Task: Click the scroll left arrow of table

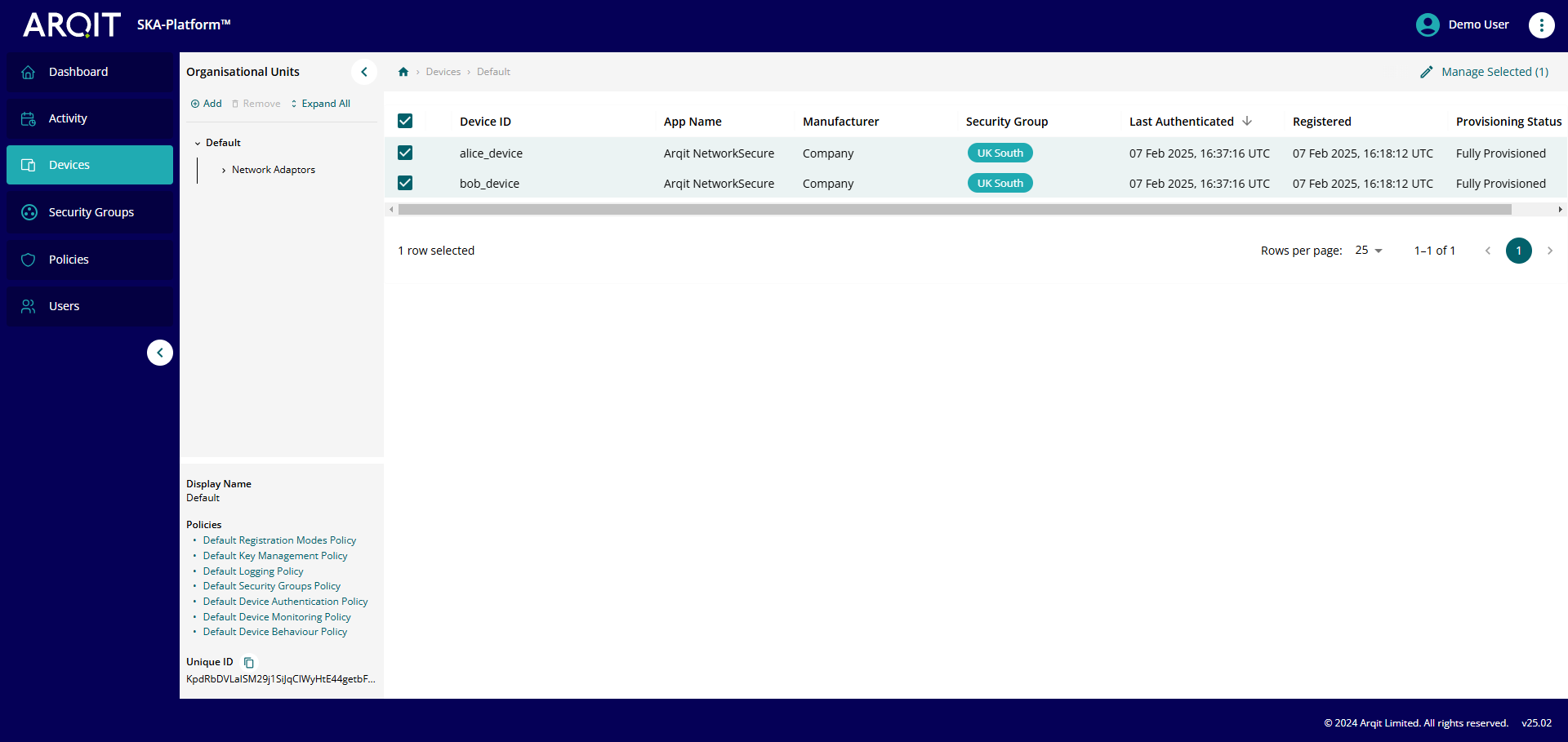Action: (391, 210)
